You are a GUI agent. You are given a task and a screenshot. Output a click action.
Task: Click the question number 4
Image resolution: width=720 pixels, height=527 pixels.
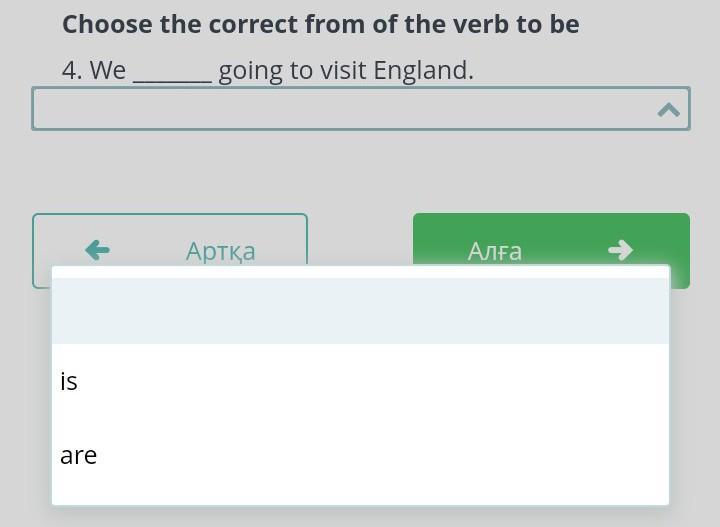click(71, 70)
